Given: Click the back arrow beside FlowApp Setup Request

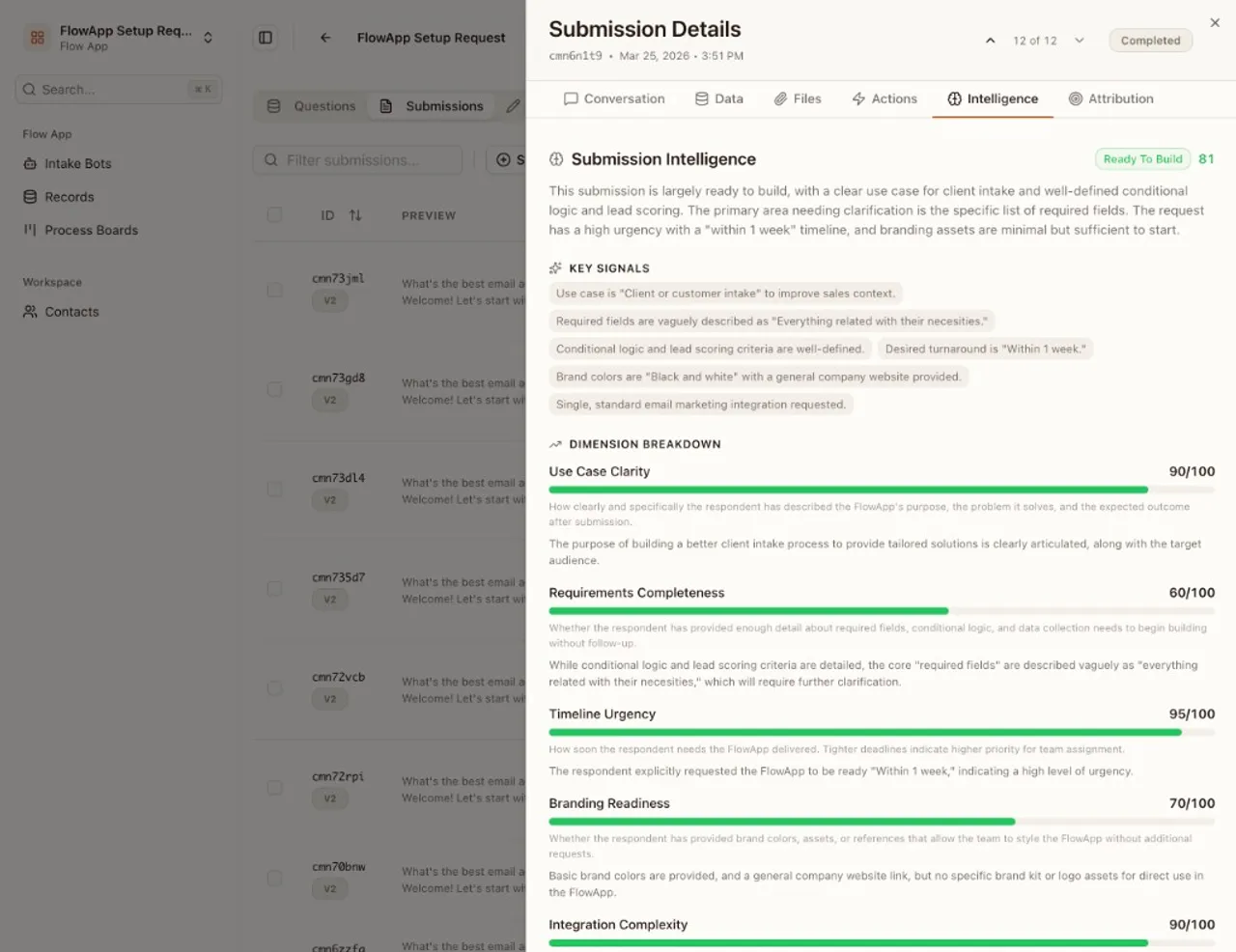Looking at the screenshot, I should tap(324, 38).
